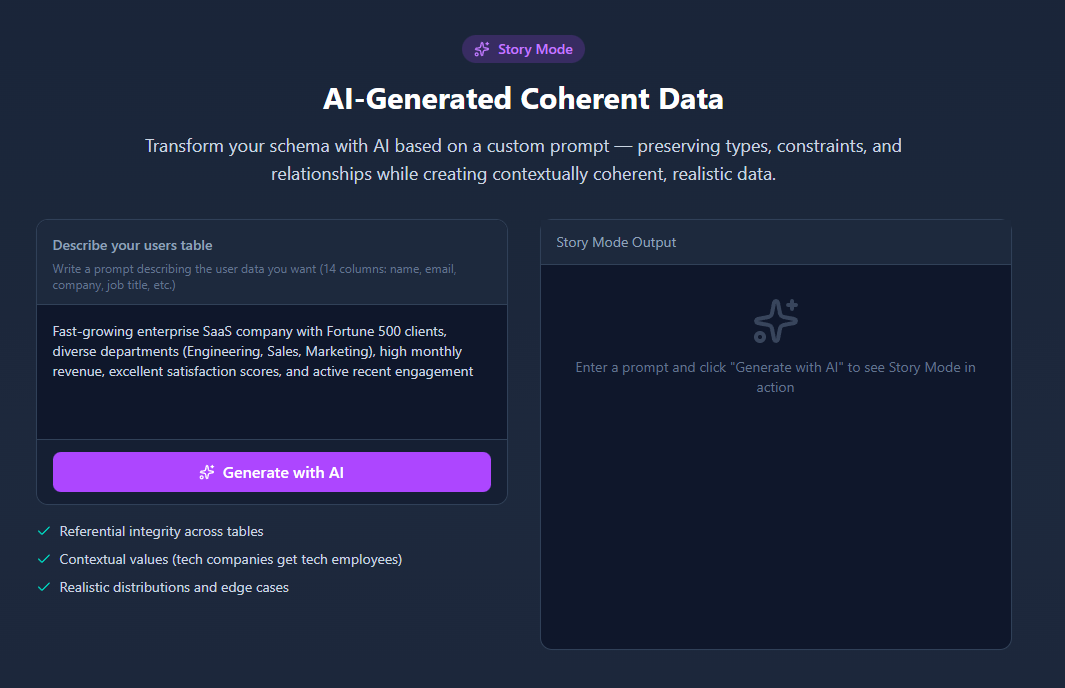Click the Story Mode badge at the top
Image resolution: width=1065 pixels, height=688 pixels.
click(x=523, y=49)
